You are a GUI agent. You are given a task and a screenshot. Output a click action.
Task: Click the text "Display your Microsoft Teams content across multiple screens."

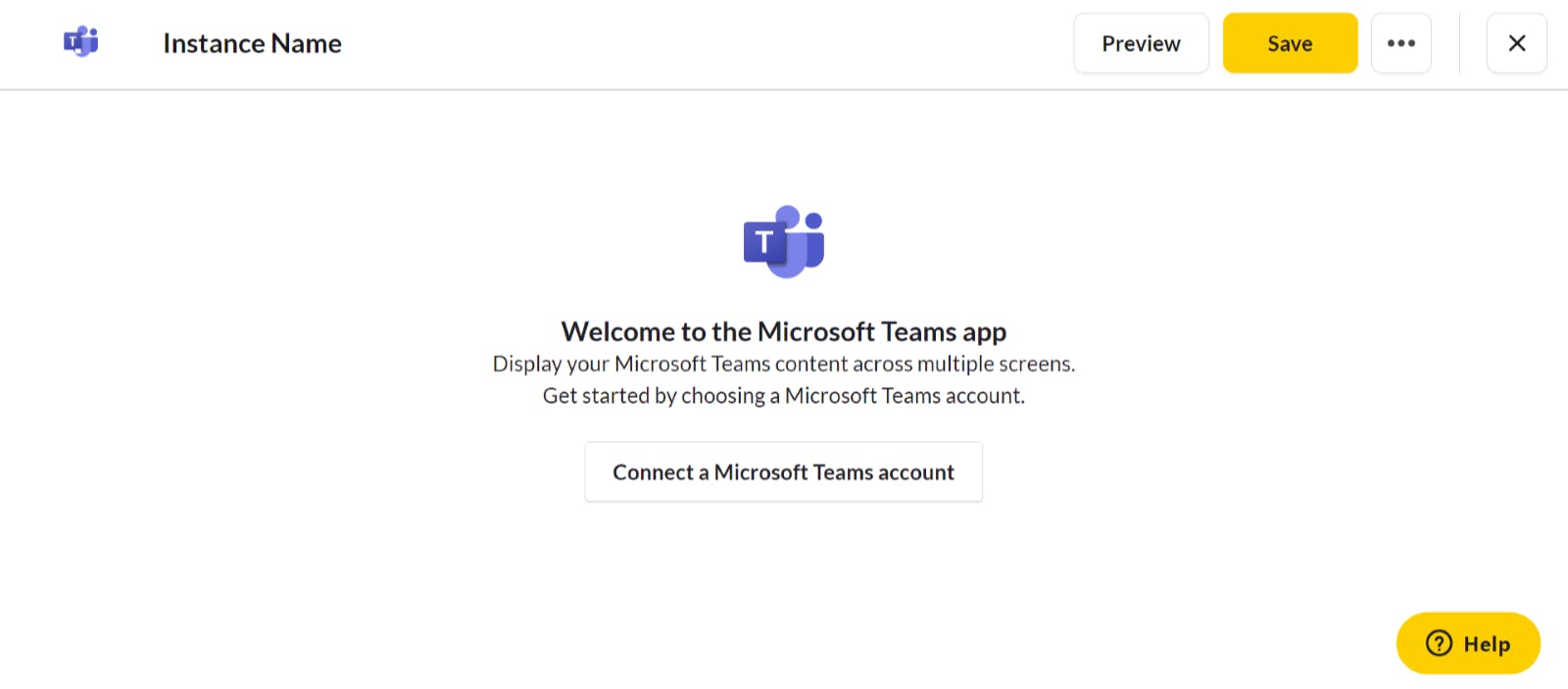point(783,364)
